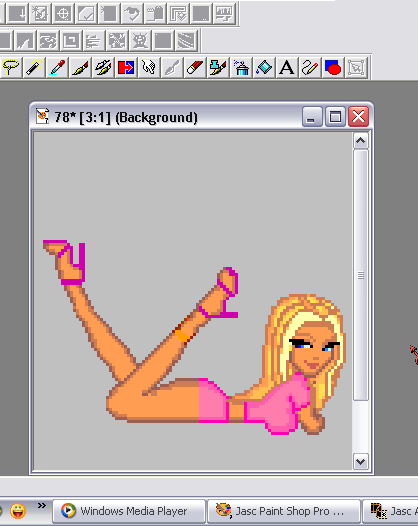Select the Preset Shapes tool
The height and width of the screenshot is (526, 418).
click(x=333, y=67)
